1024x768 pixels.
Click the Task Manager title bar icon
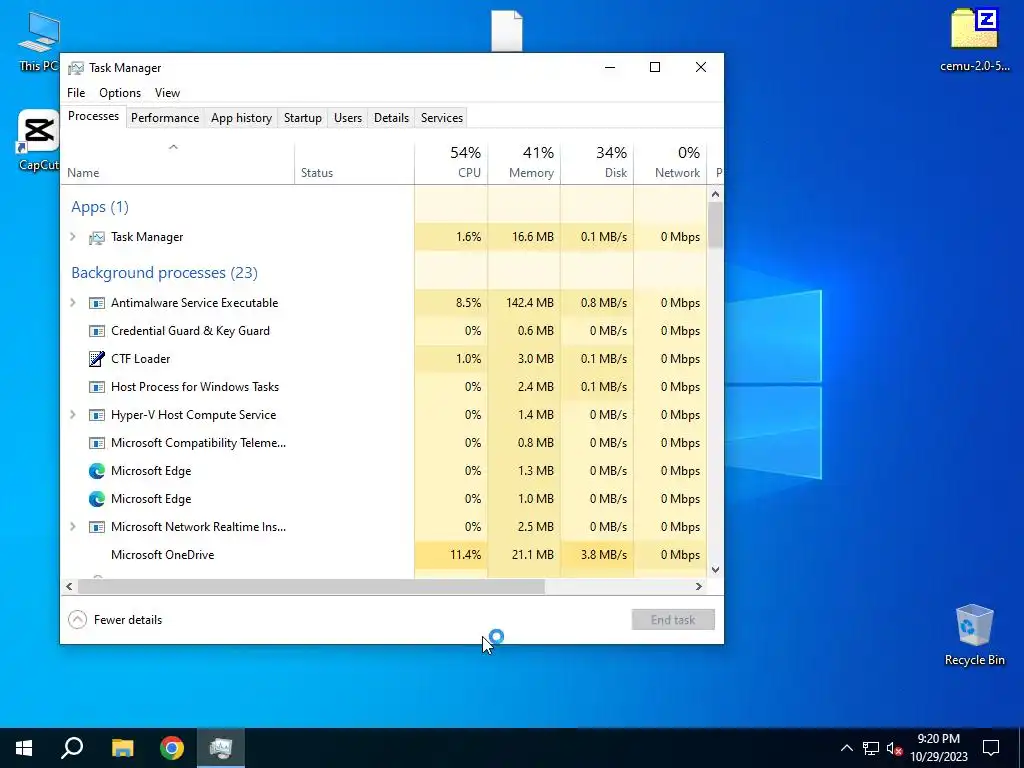coord(76,68)
